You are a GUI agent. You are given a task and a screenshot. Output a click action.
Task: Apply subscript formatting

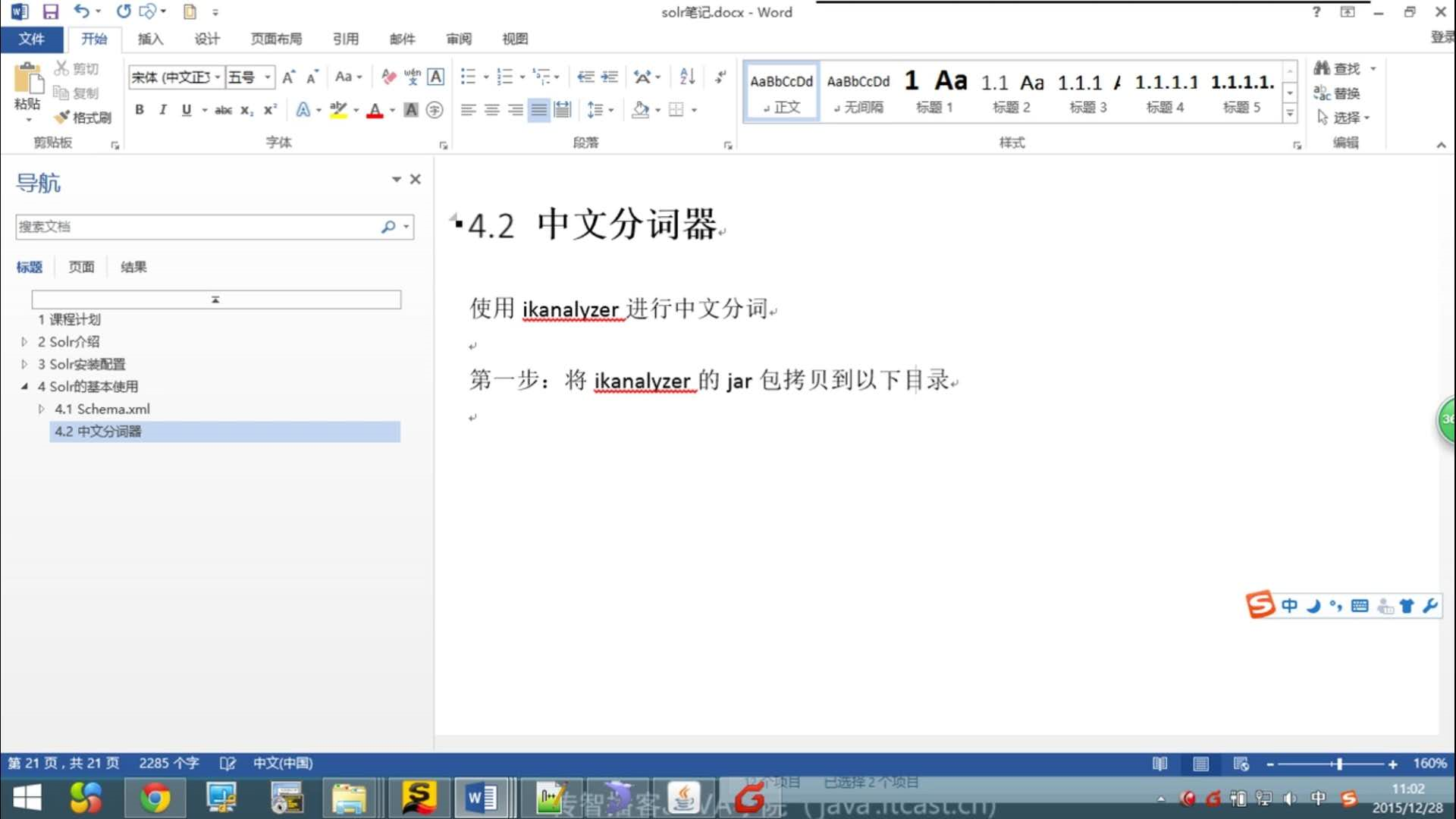pyautogui.click(x=246, y=110)
